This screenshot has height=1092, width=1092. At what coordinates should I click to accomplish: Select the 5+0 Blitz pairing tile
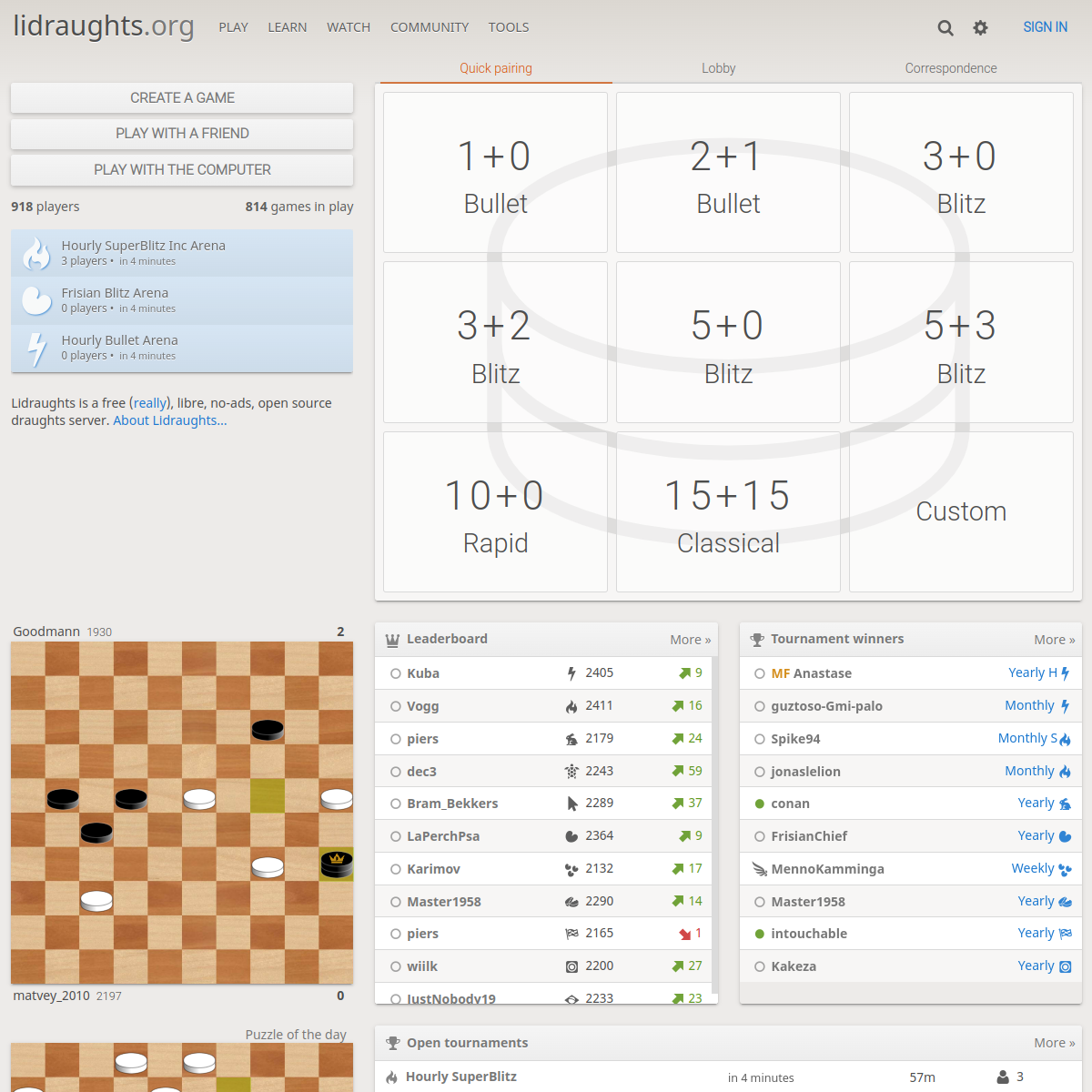(x=728, y=341)
